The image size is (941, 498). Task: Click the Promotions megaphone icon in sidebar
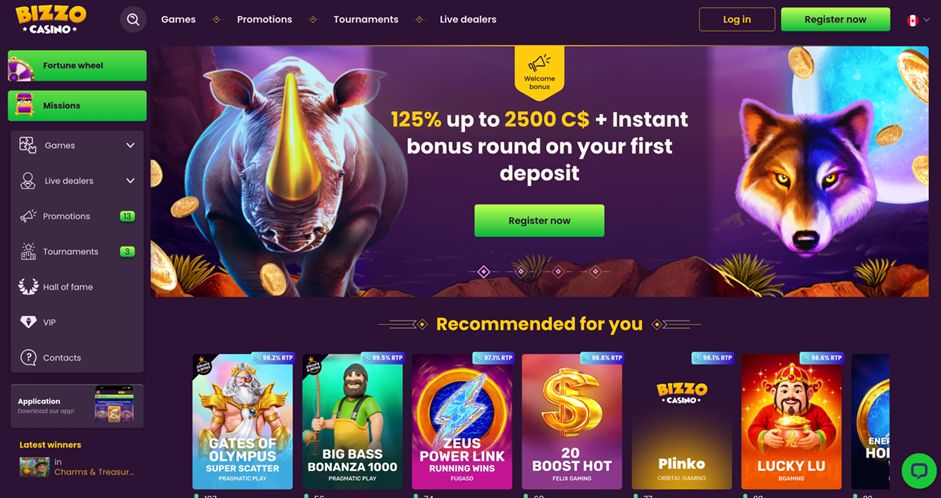pyautogui.click(x=28, y=216)
